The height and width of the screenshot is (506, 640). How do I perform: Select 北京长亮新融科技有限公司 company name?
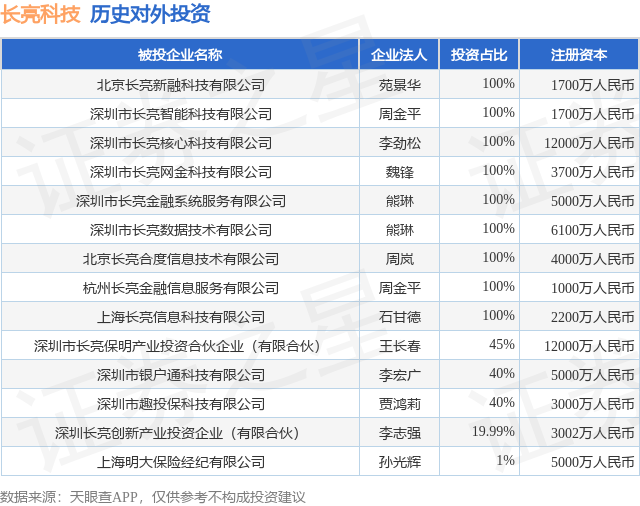[181, 85]
